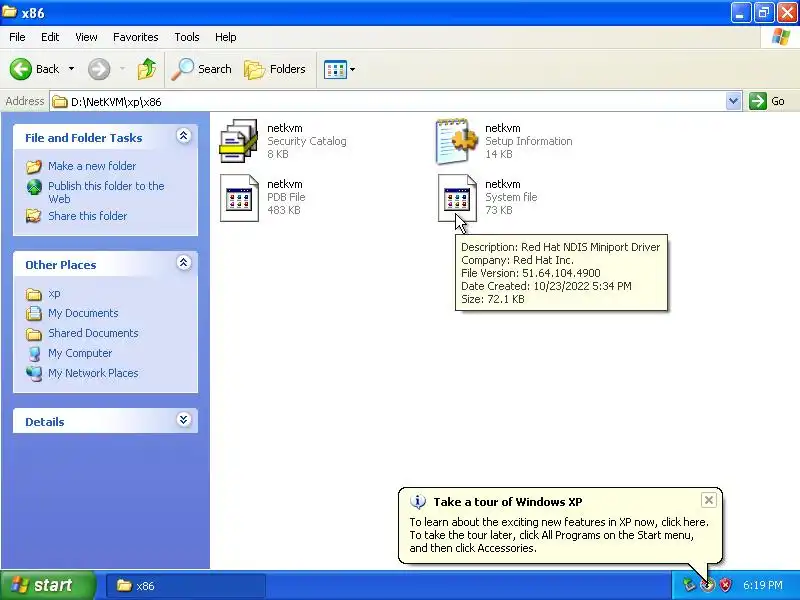Click Publish this folder to the Web
Viewport: 800px width, 600px height.
(x=106, y=192)
